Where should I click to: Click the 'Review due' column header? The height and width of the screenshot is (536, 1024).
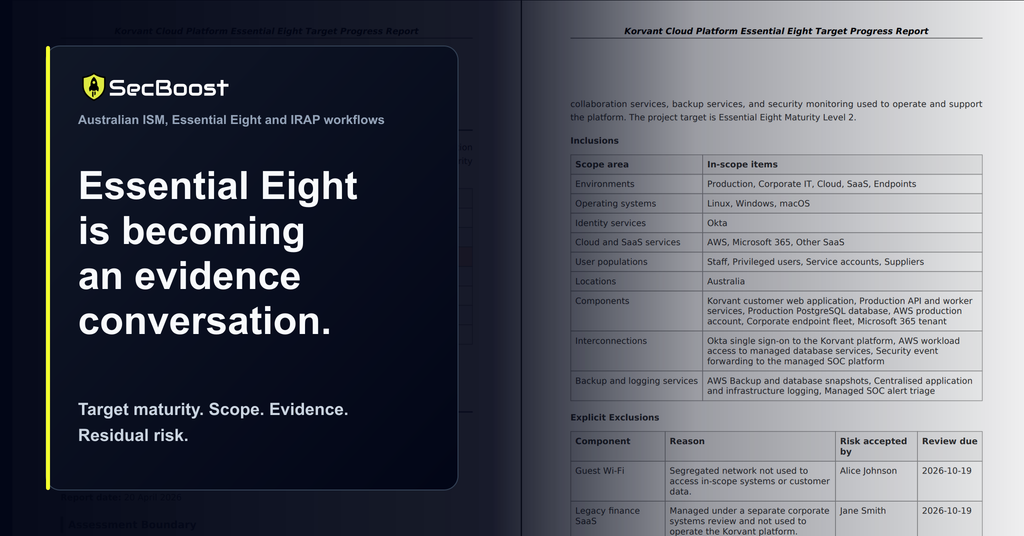click(x=950, y=446)
